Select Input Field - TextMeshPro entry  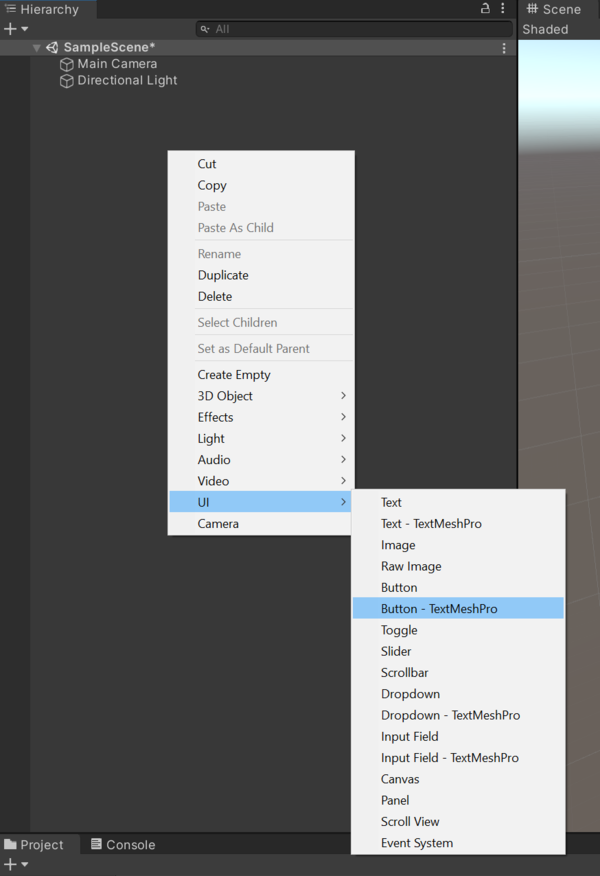point(458,758)
